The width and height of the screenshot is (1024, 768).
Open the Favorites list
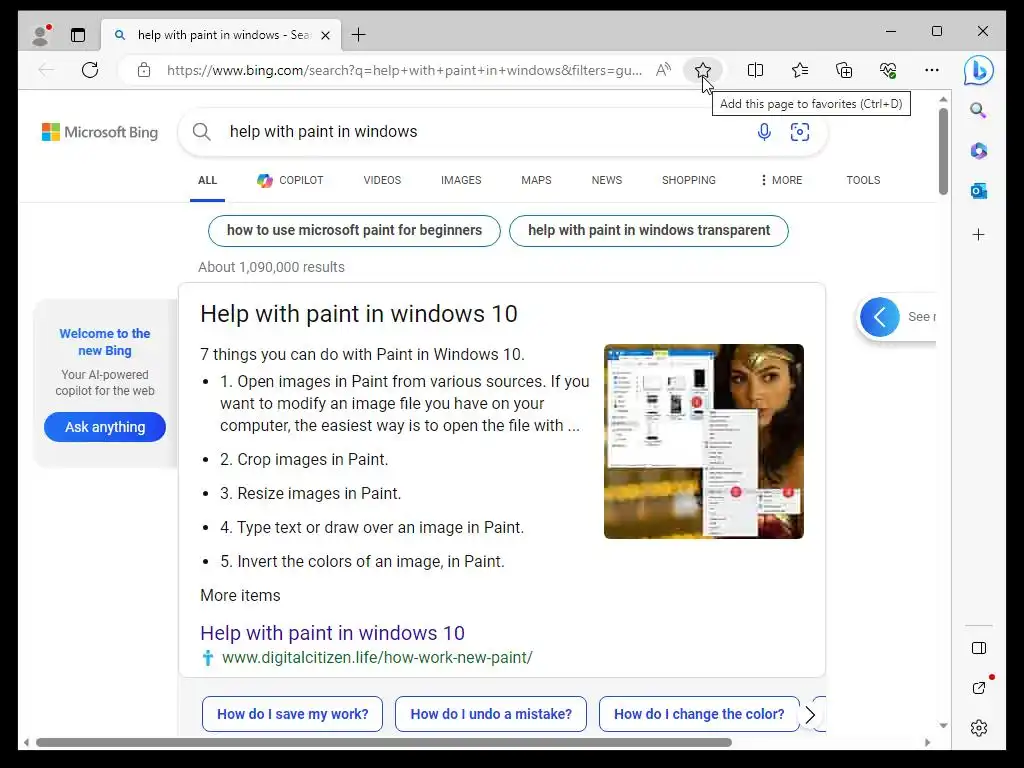[799, 70]
